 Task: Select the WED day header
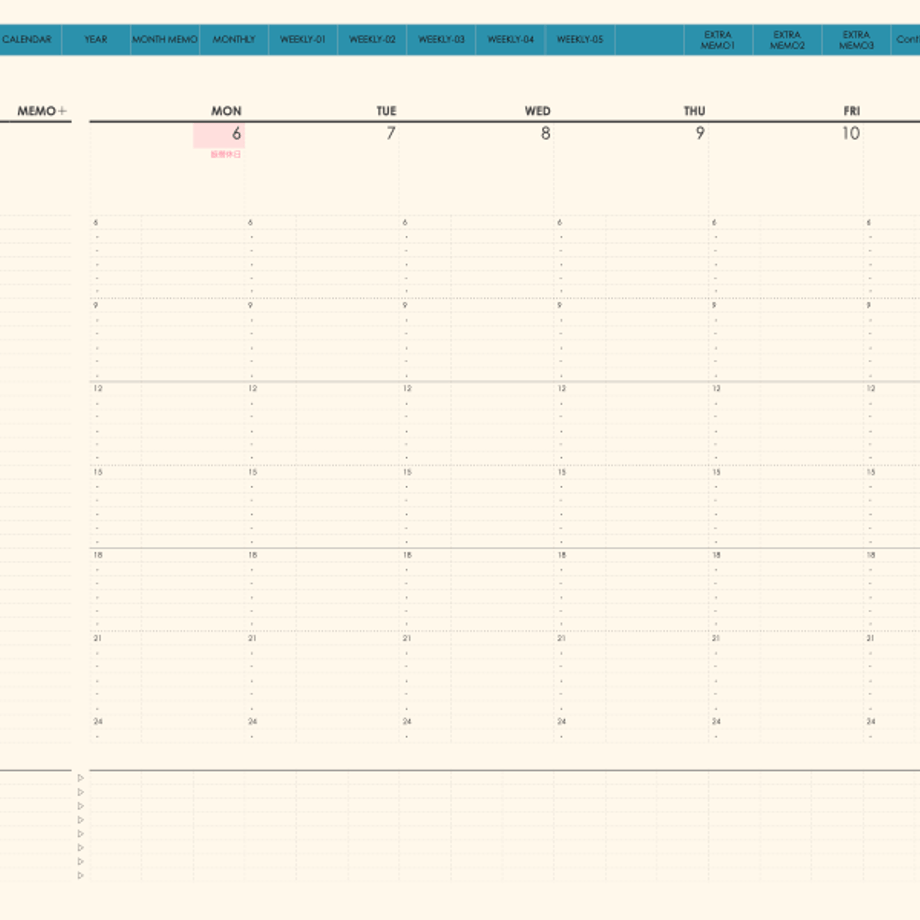click(x=537, y=111)
